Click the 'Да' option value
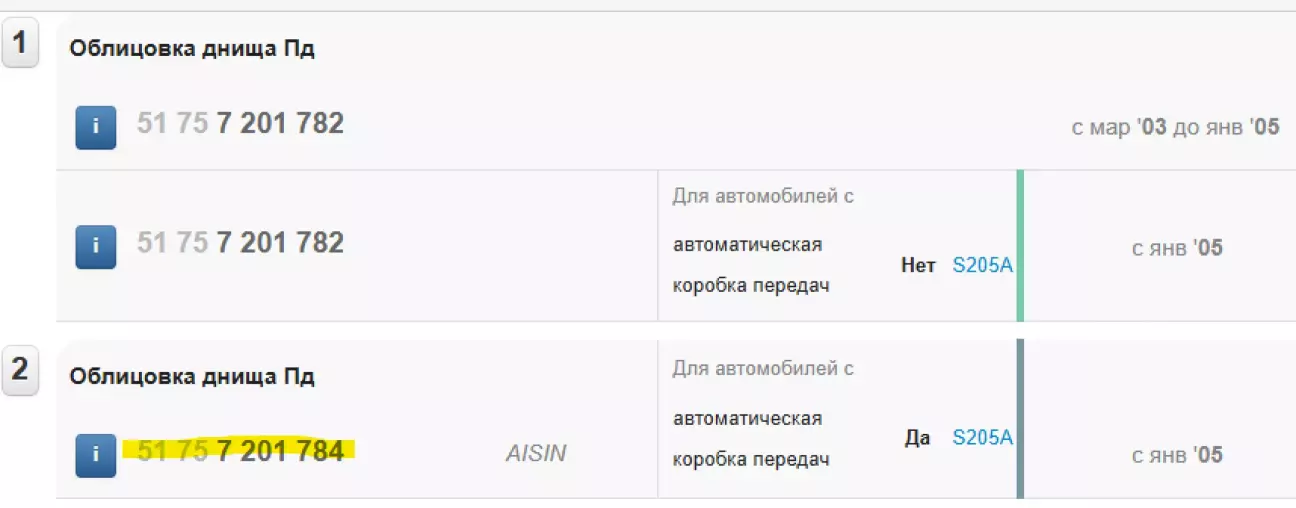 pyautogui.click(x=917, y=437)
